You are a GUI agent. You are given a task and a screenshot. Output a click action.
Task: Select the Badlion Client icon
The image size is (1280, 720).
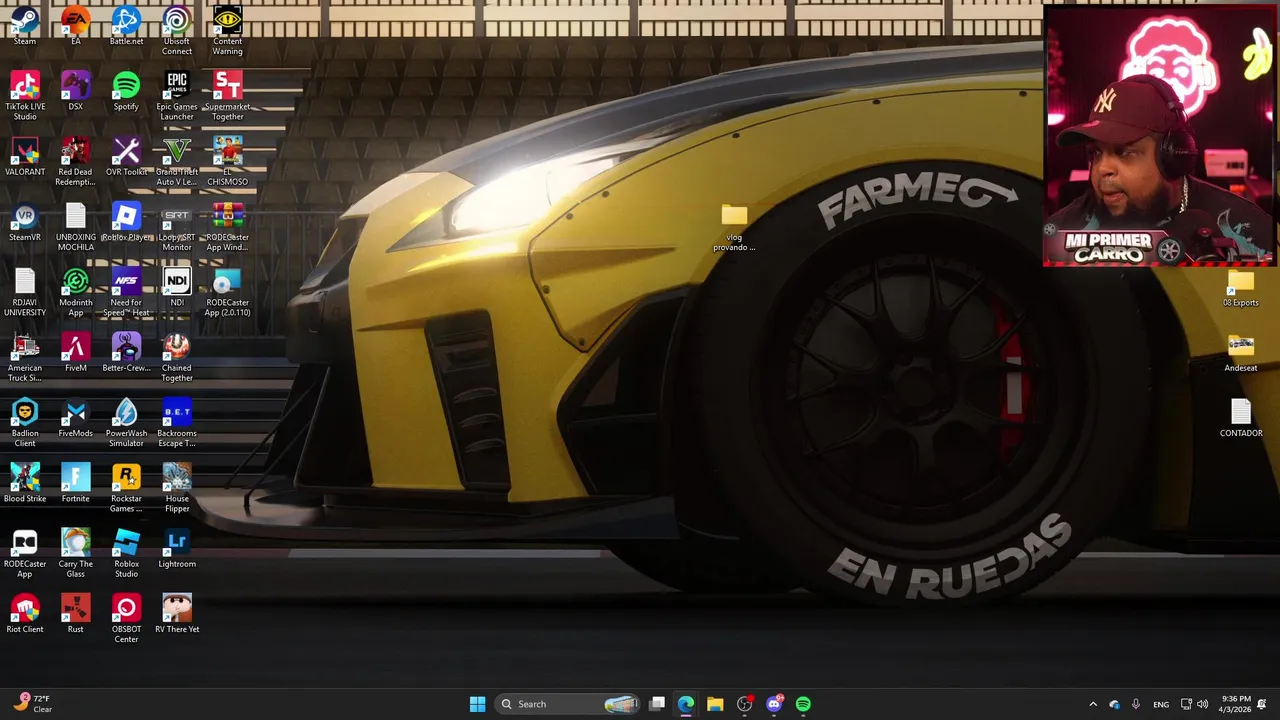click(x=25, y=422)
